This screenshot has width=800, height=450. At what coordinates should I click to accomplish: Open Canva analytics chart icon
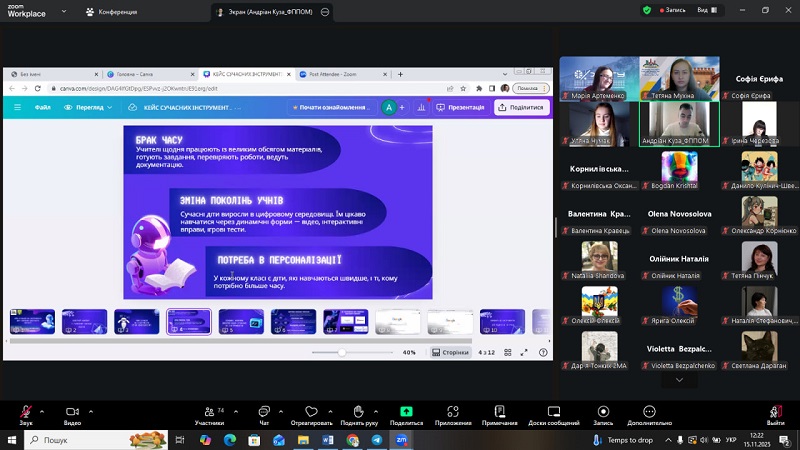point(420,107)
